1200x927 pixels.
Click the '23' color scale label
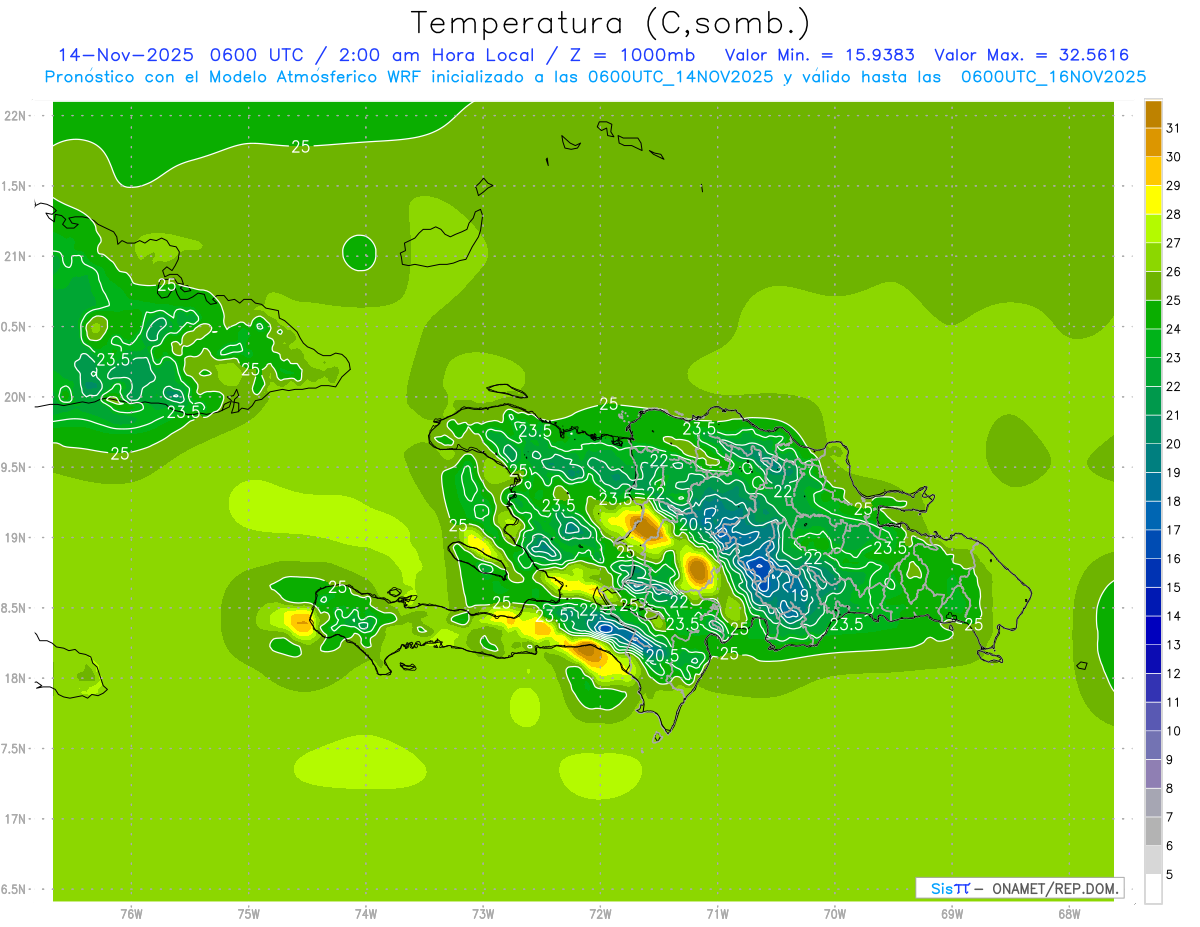point(1173,358)
